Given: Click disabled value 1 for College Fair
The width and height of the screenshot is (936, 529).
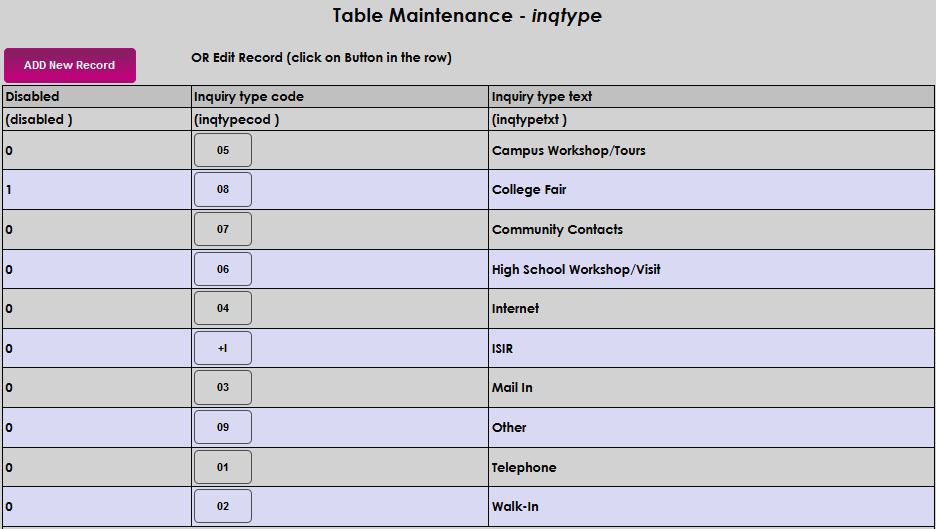Looking at the screenshot, I should [9, 189].
